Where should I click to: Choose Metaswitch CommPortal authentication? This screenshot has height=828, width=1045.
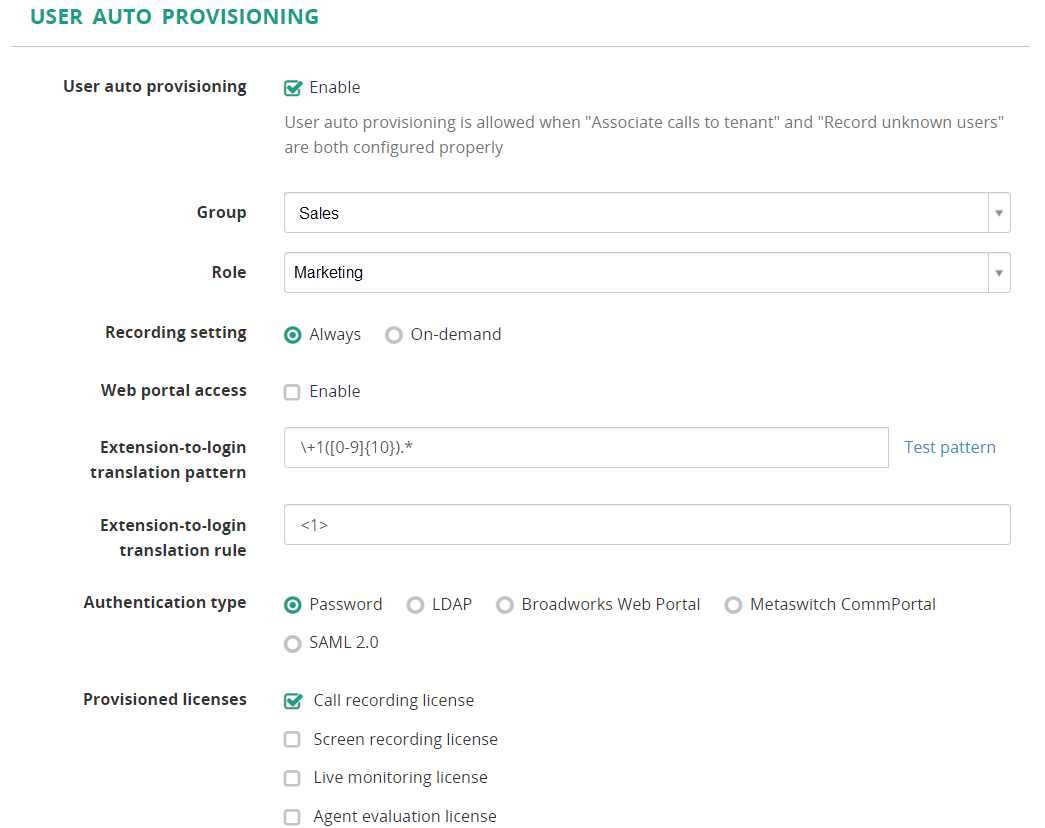point(733,605)
